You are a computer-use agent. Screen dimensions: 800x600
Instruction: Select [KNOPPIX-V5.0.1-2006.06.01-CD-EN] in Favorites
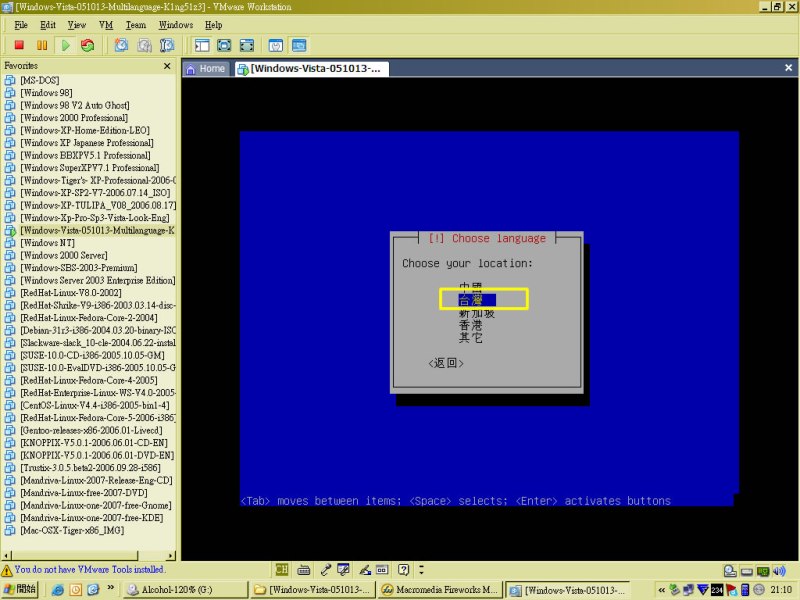point(94,443)
